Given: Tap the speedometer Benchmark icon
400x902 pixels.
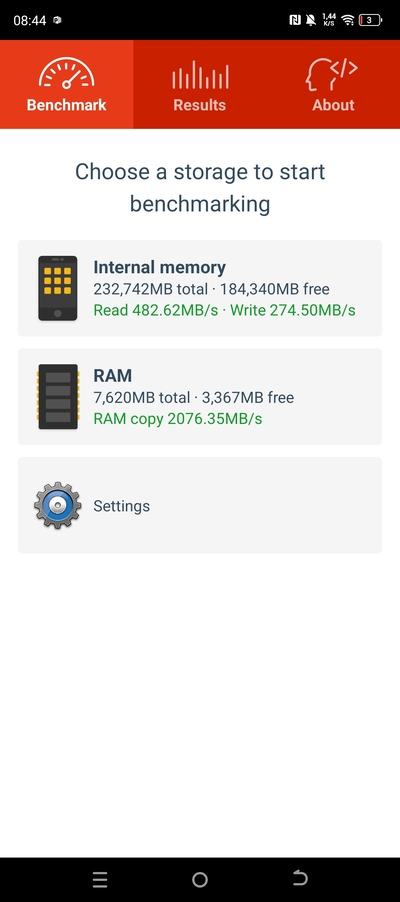Looking at the screenshot, I should (67, 72).
